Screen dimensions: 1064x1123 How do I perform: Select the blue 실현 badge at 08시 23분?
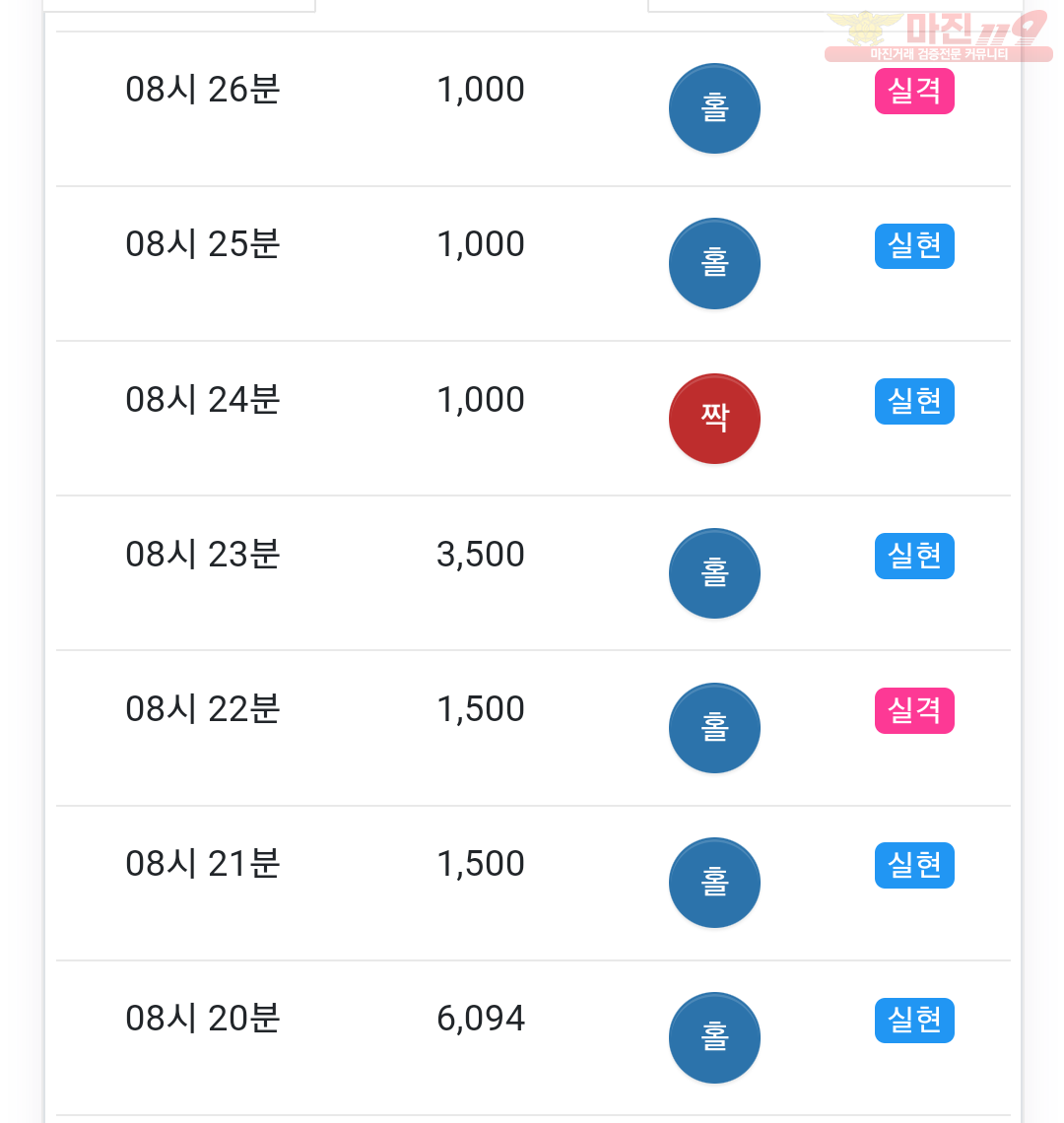[914, 555]
